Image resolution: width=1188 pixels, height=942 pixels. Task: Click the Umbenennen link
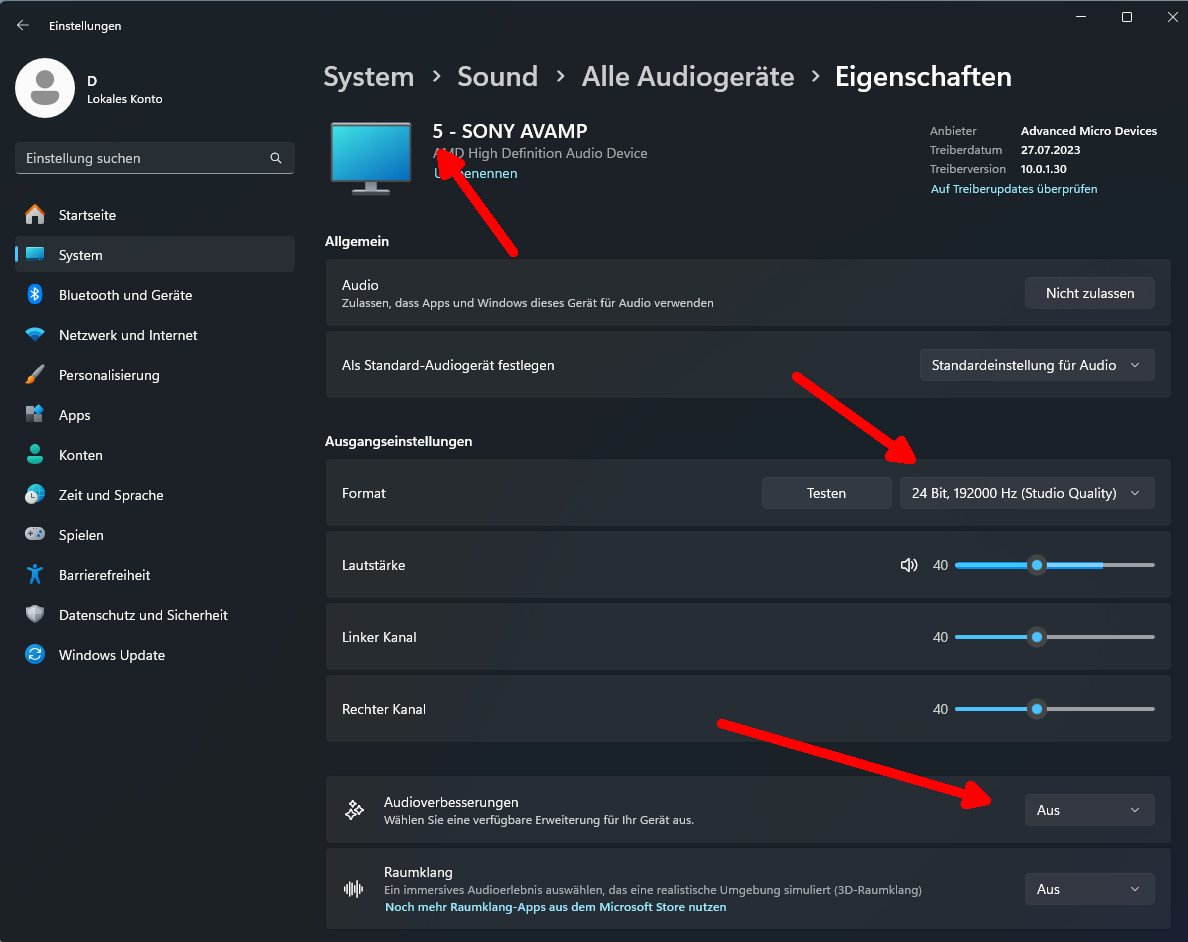476,174
